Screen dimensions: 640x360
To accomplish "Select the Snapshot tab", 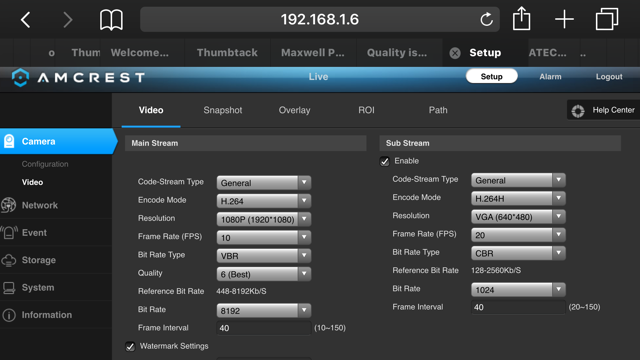I will click(222, 110).
